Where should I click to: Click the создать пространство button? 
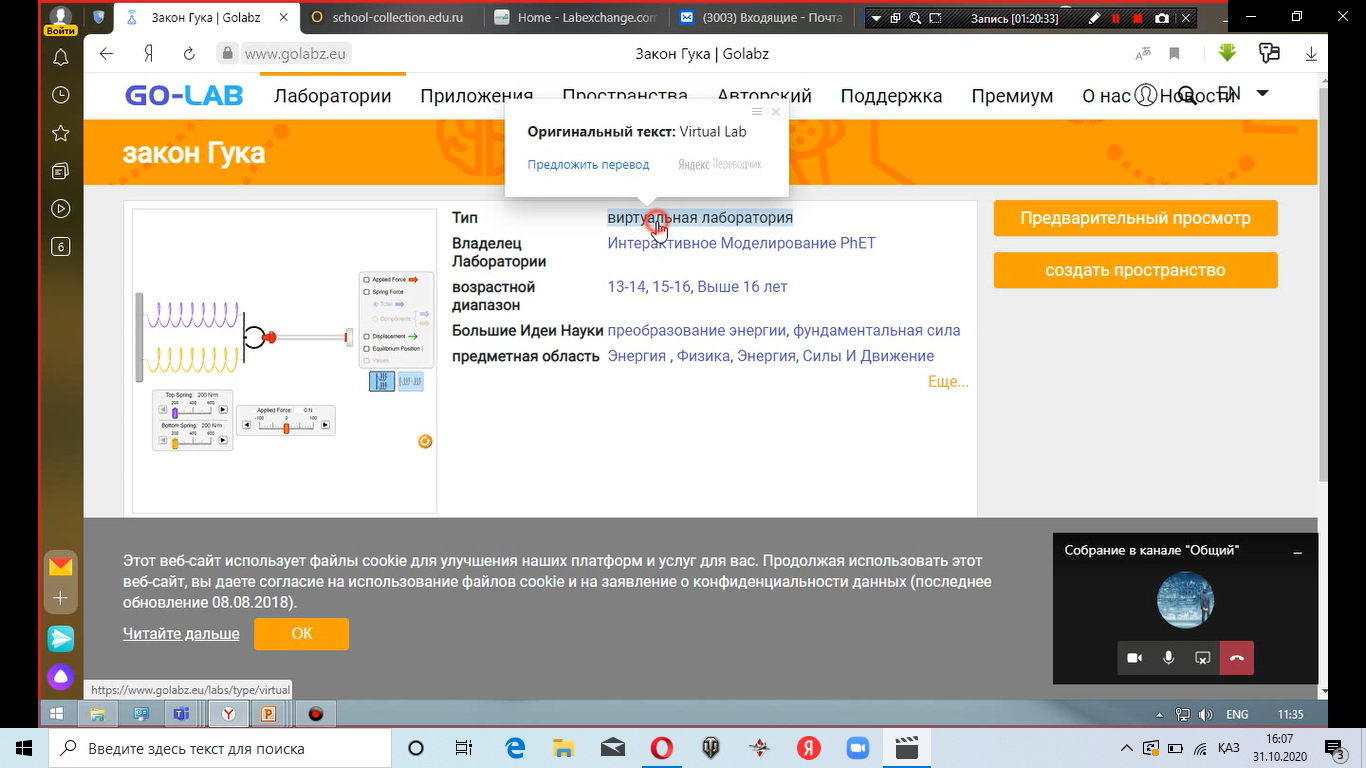[1135, 270]
